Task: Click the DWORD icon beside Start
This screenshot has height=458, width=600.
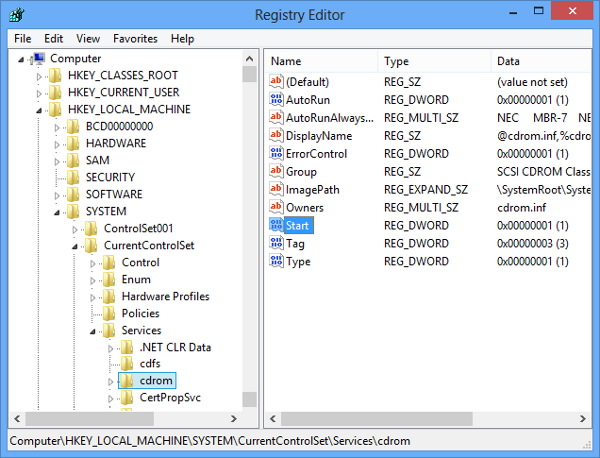Action: 276,225
